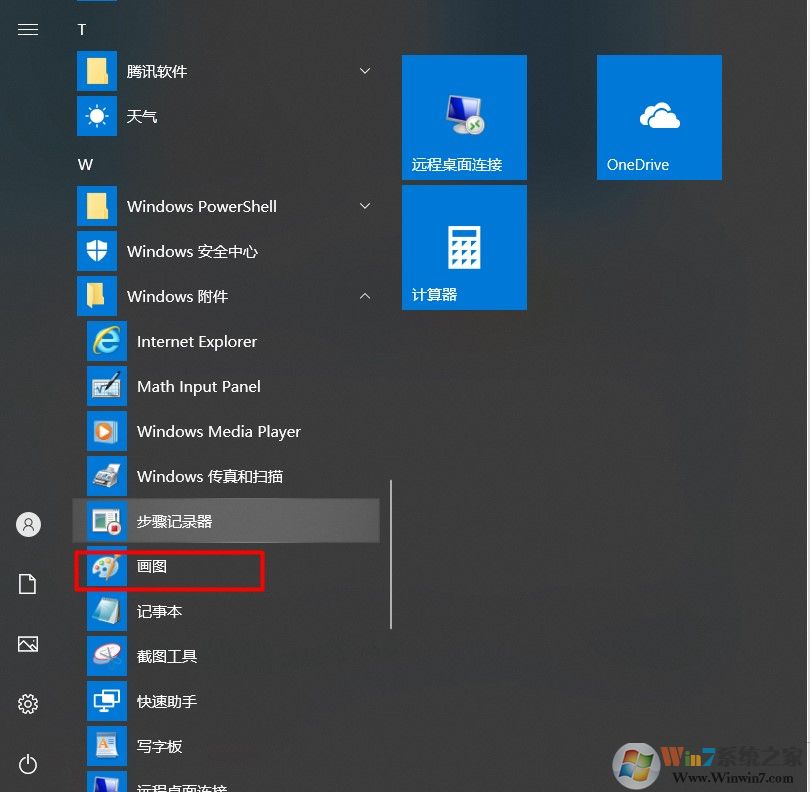The width and height of the screenshot is (810, 792).
Task: Collapse the Windows 附件 folder
Action: [365, 296]
